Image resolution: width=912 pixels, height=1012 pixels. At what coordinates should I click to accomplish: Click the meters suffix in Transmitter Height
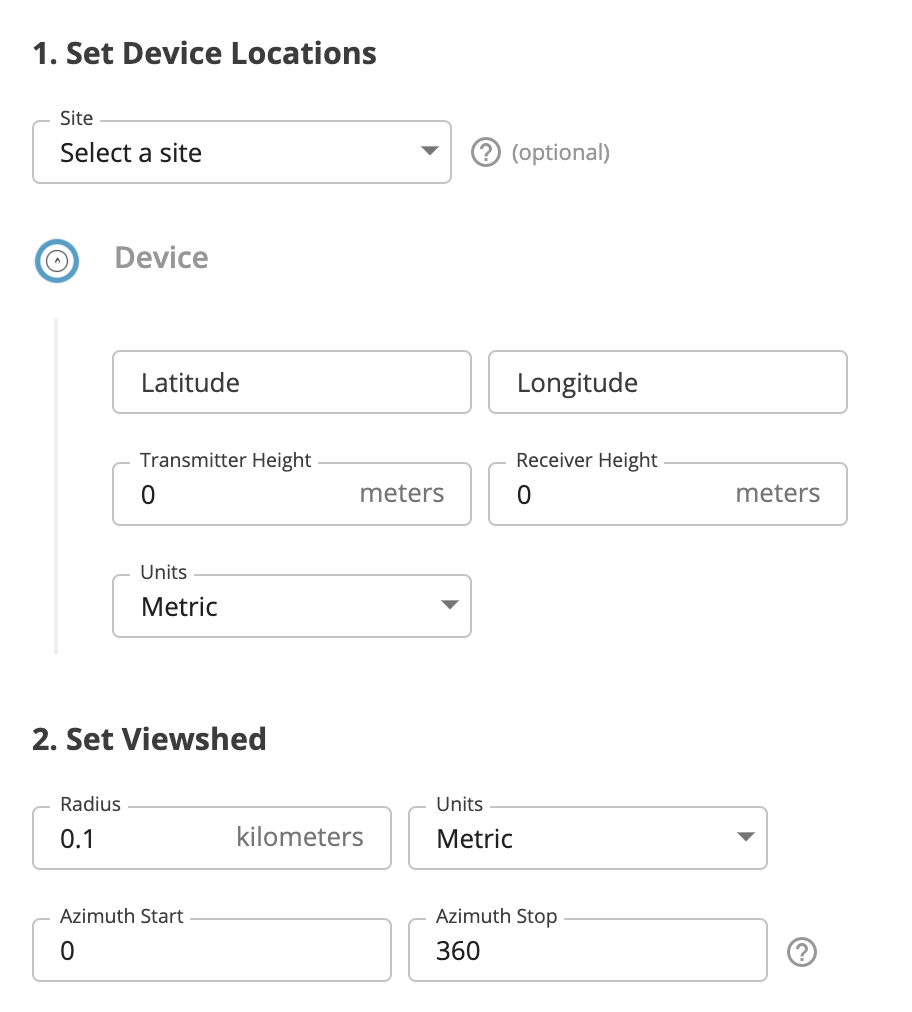(402, 494)
